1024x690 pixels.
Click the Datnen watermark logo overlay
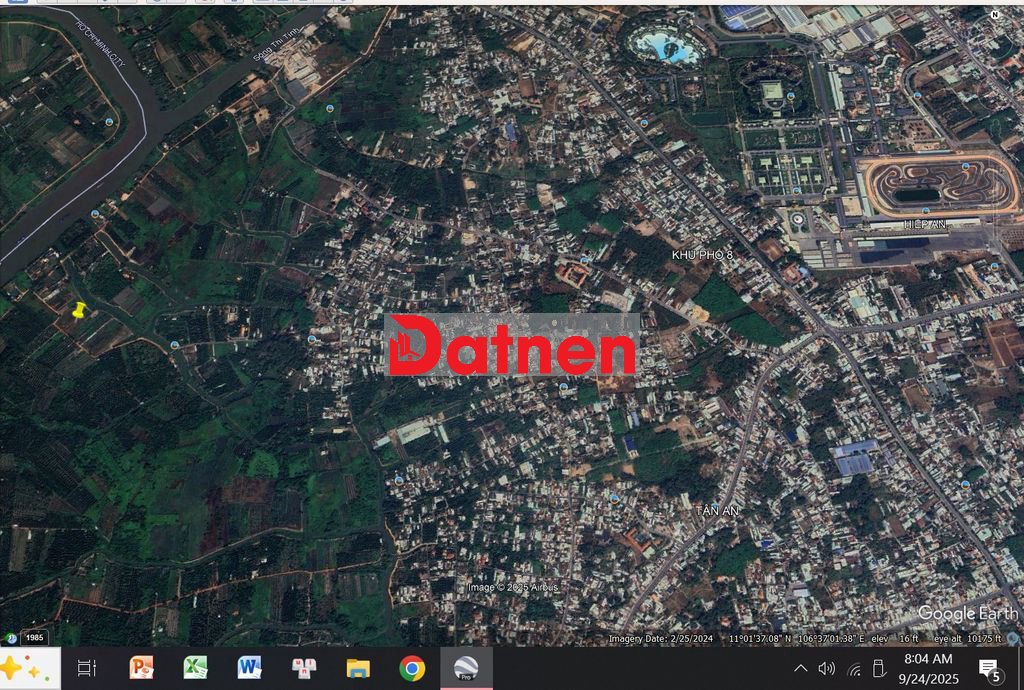click(512, 345)
